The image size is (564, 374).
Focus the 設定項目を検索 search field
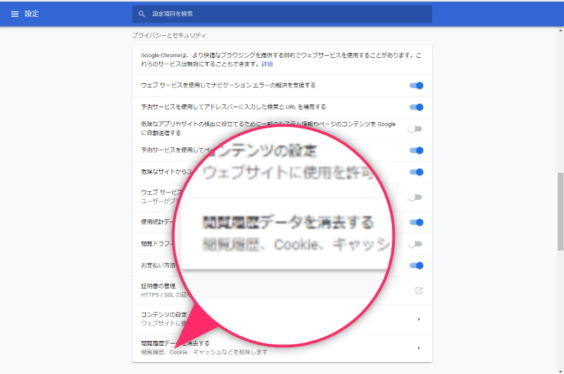(x=282, y=14)
